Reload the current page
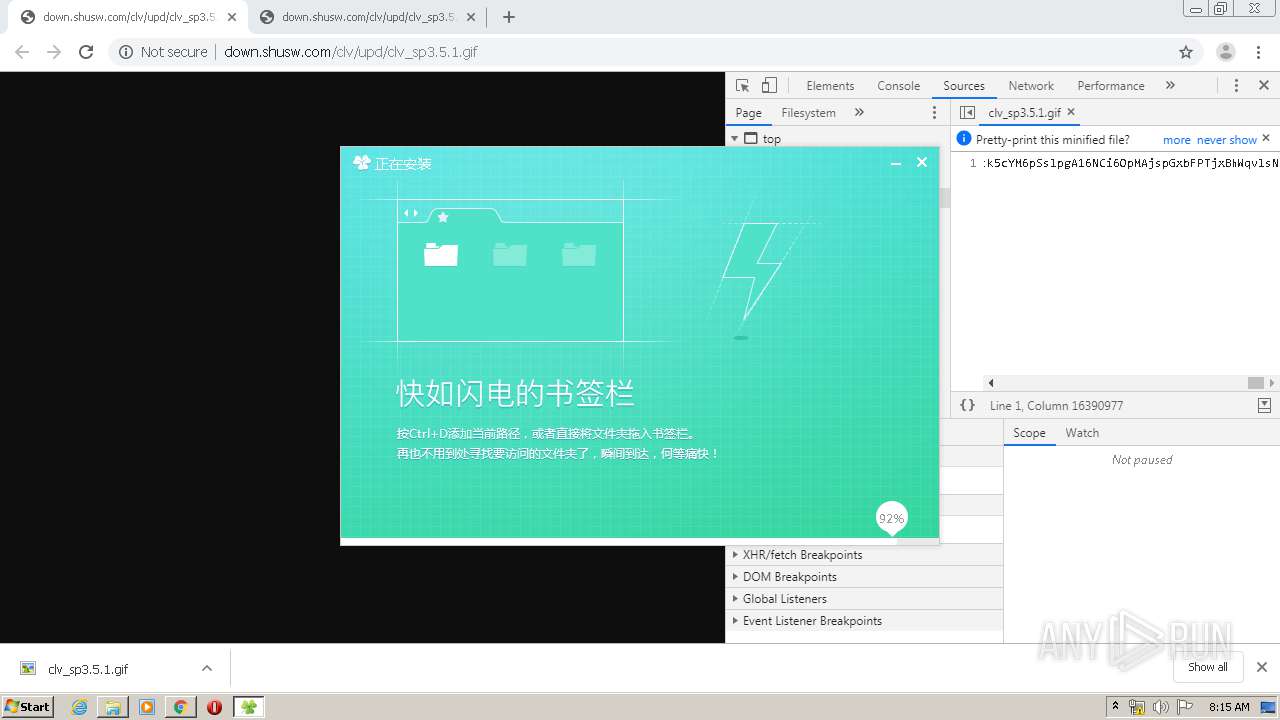Viewport: 1280px width, 720px height. [86, 52]
